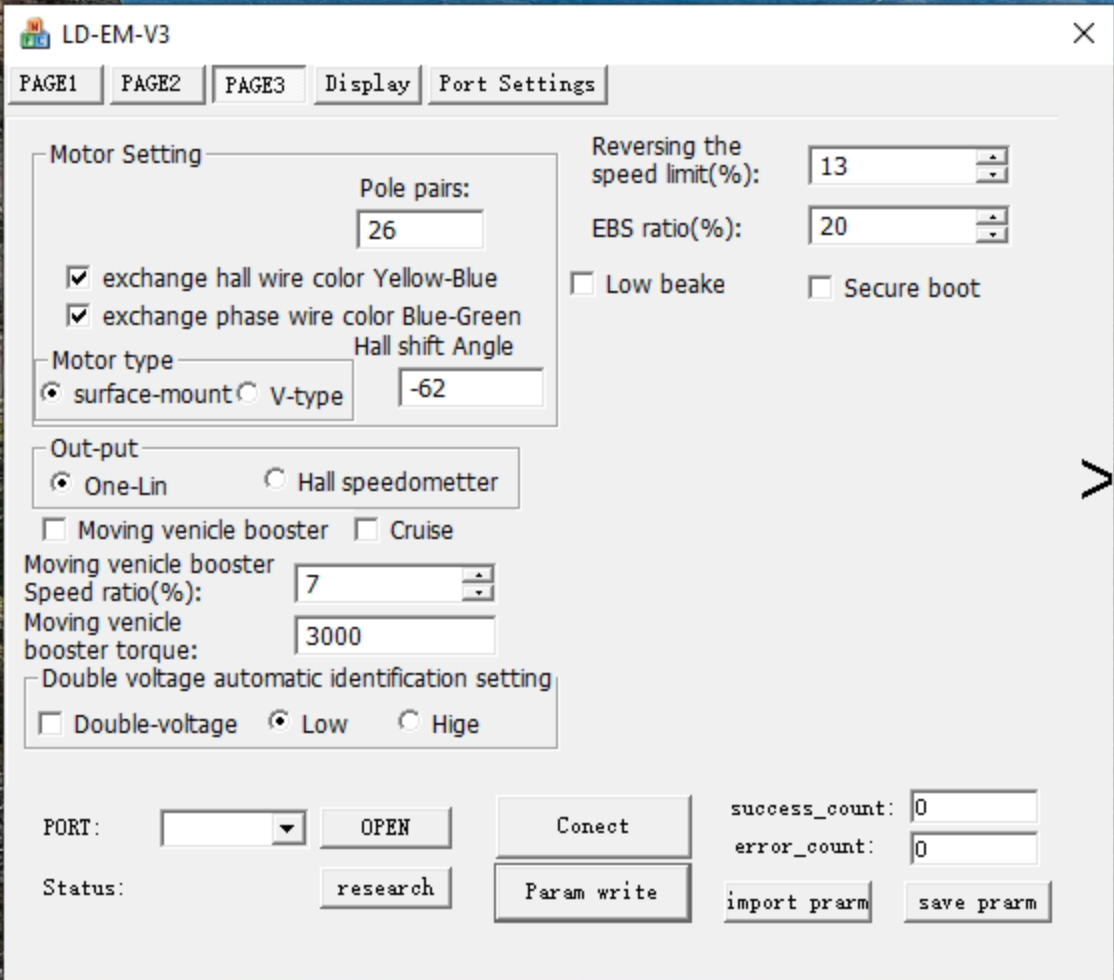Select Hige voltage radio option
The width and height of the screenshot is (1114, 980).
408,722
